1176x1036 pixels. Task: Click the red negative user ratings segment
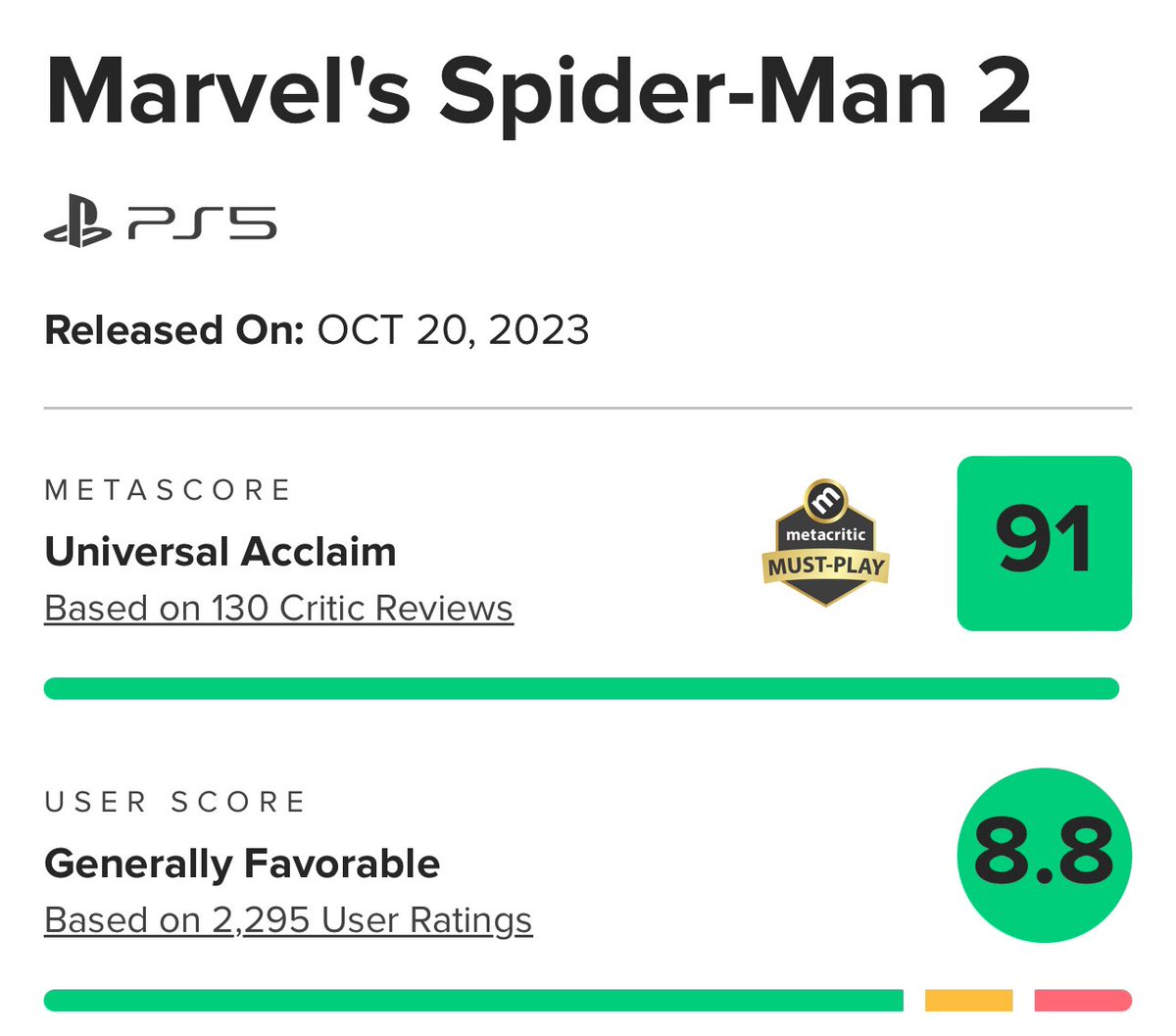(1083, 1000)
